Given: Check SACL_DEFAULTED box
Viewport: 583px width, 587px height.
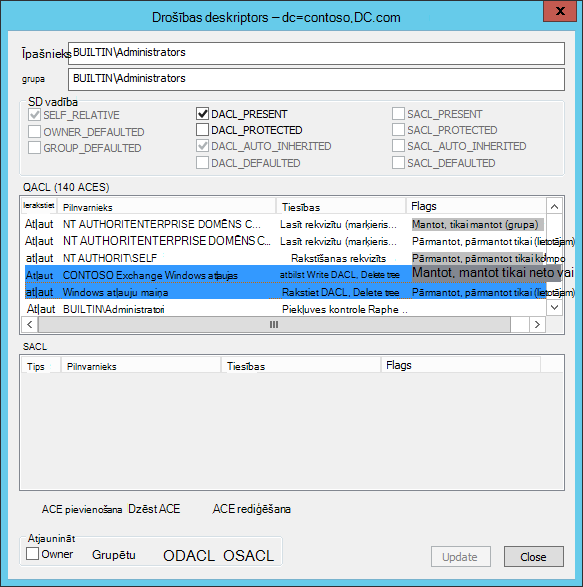Looking at the screenshot, I should (398, 163).
